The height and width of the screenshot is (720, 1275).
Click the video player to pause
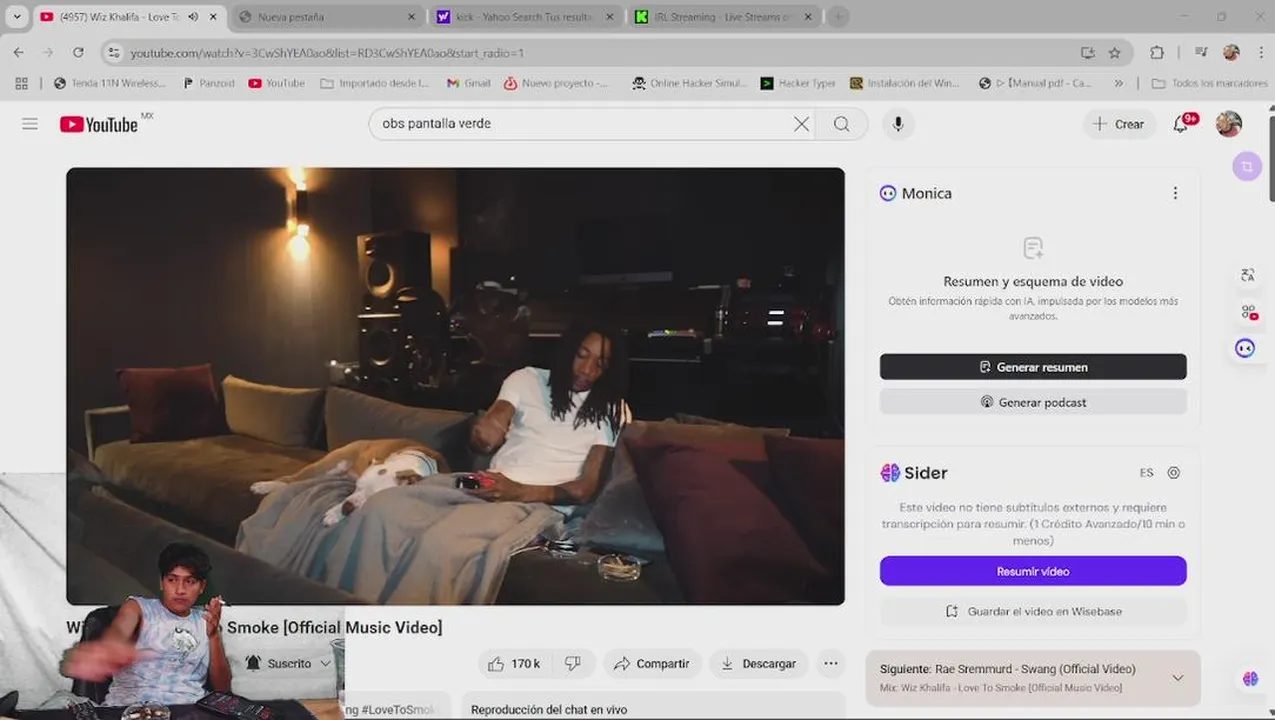pos(455,386)
